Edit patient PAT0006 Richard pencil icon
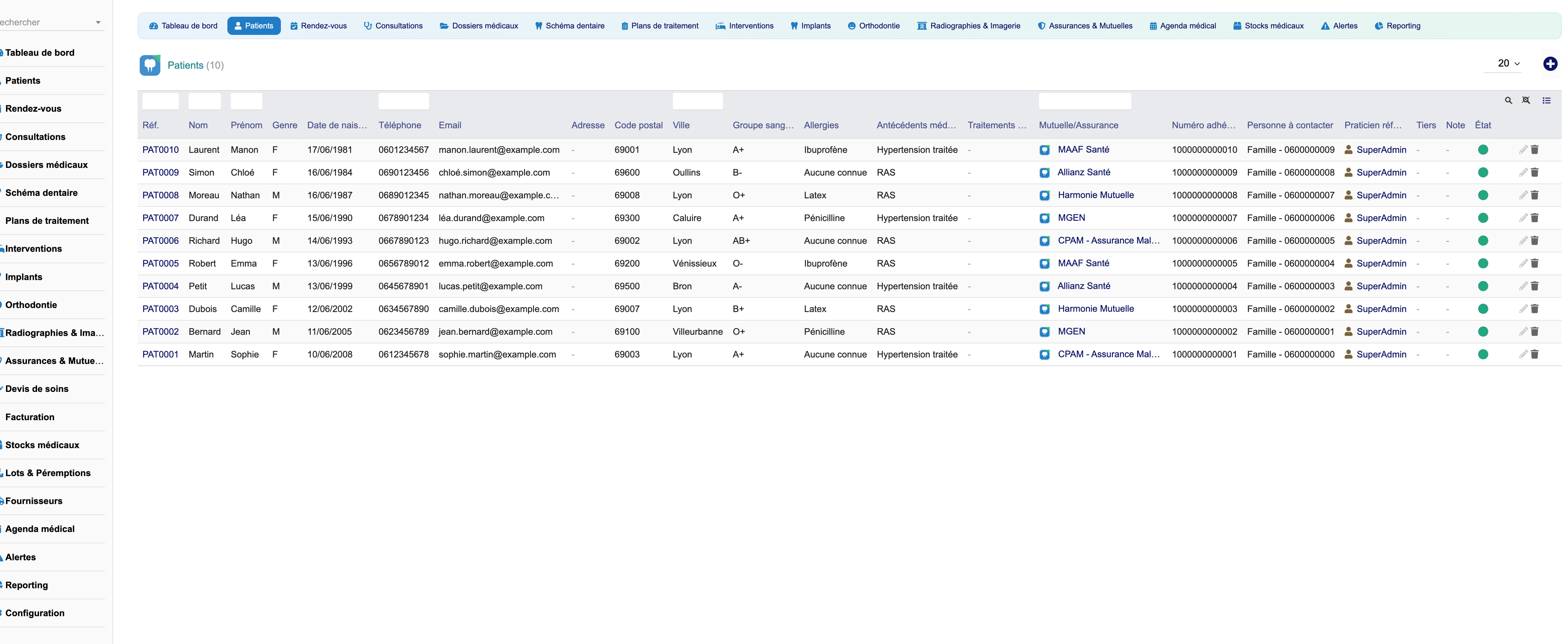 pos(1523,241)
